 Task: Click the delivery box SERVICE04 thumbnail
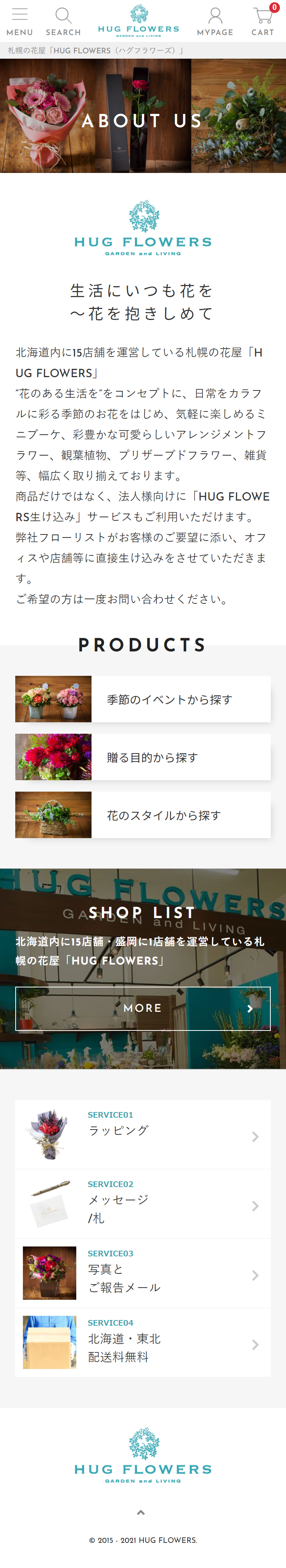point(50,1342)
